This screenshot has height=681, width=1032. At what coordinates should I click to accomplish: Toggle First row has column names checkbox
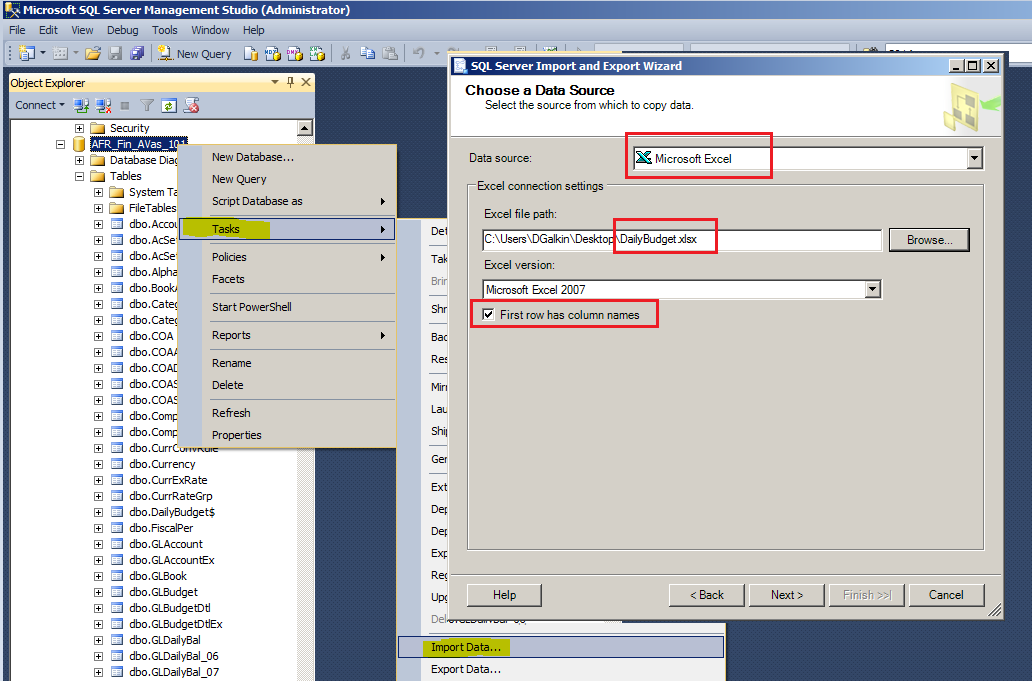(488, 315)
